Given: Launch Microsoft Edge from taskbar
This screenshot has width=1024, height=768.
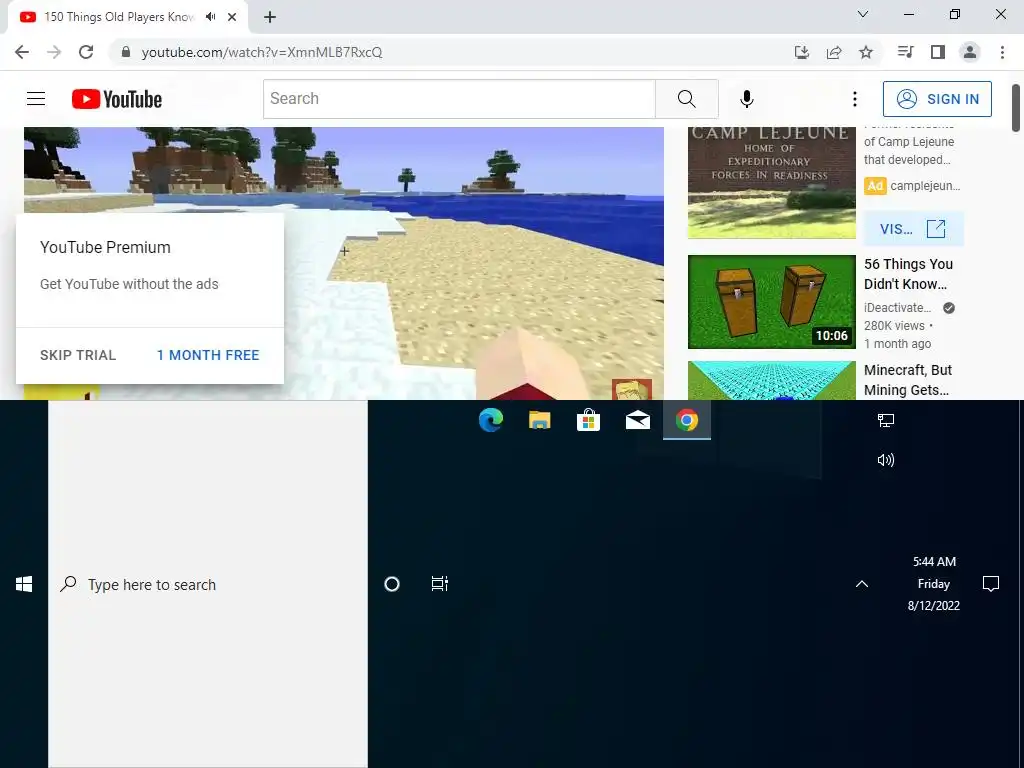Looking at the screenshot, I should [490, 420].
